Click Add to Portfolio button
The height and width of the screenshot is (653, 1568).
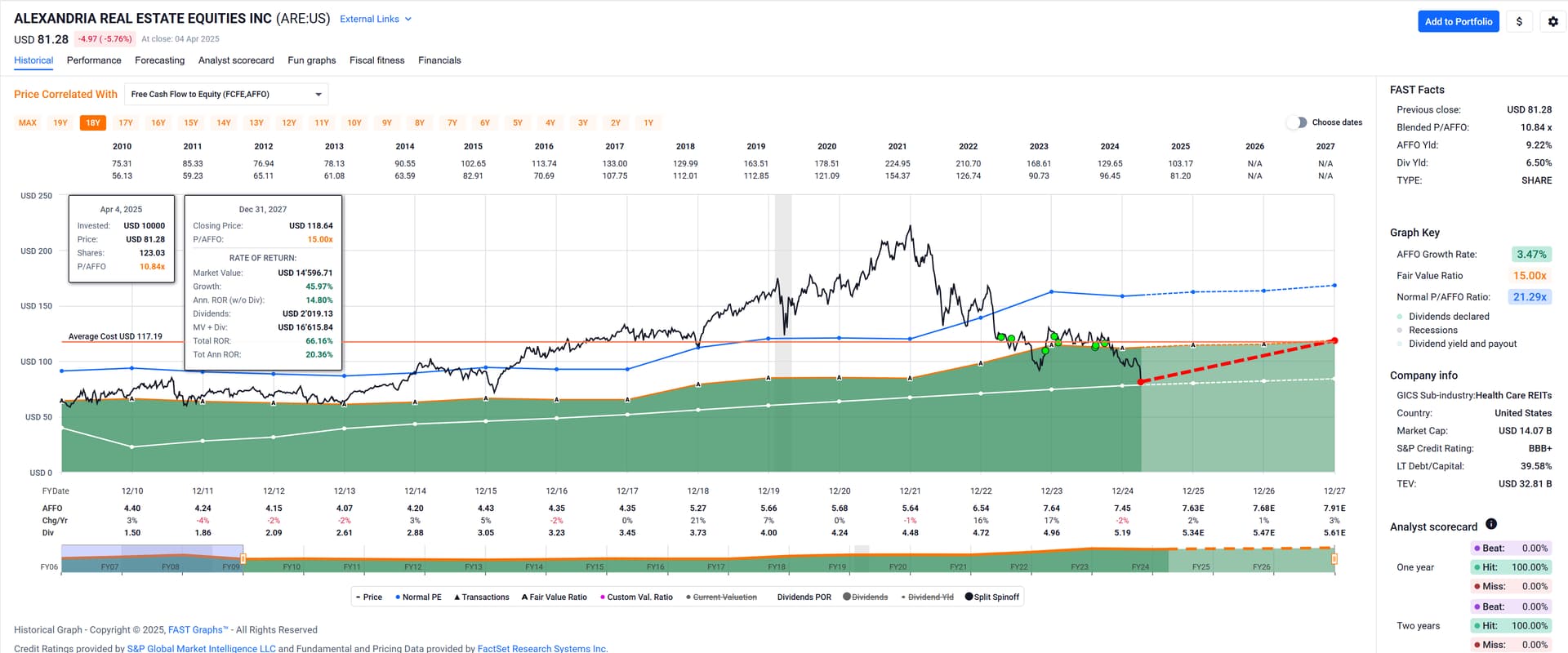click(1459, 22)
